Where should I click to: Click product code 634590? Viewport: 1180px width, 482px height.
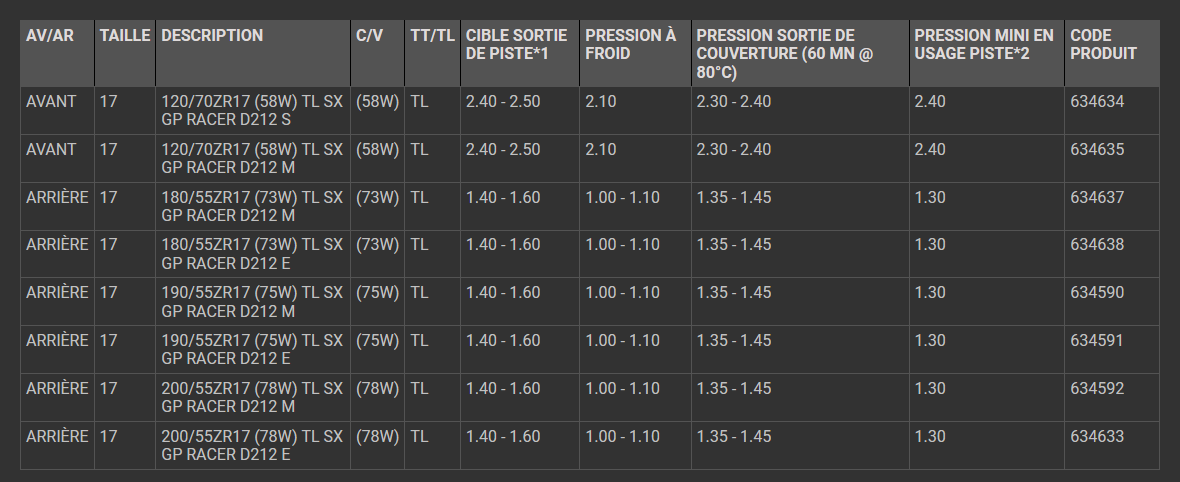[1097, 293]
